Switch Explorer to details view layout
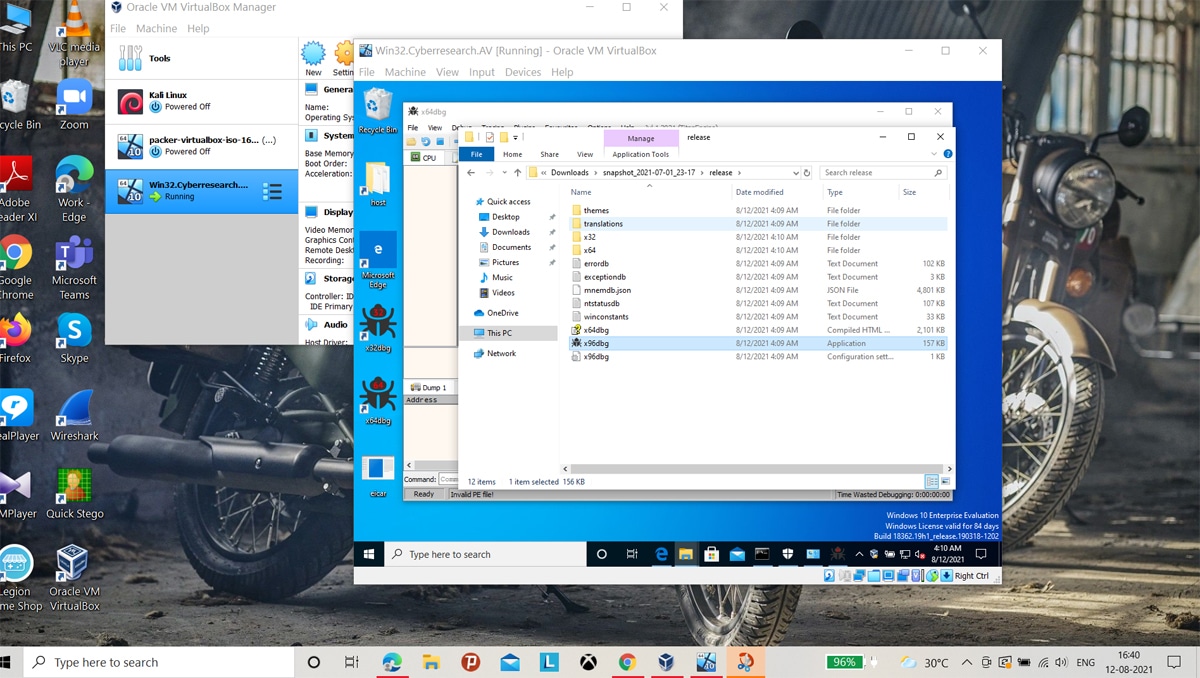The height and width of the screenshot is (678, 1200). (x=931, y=482)
